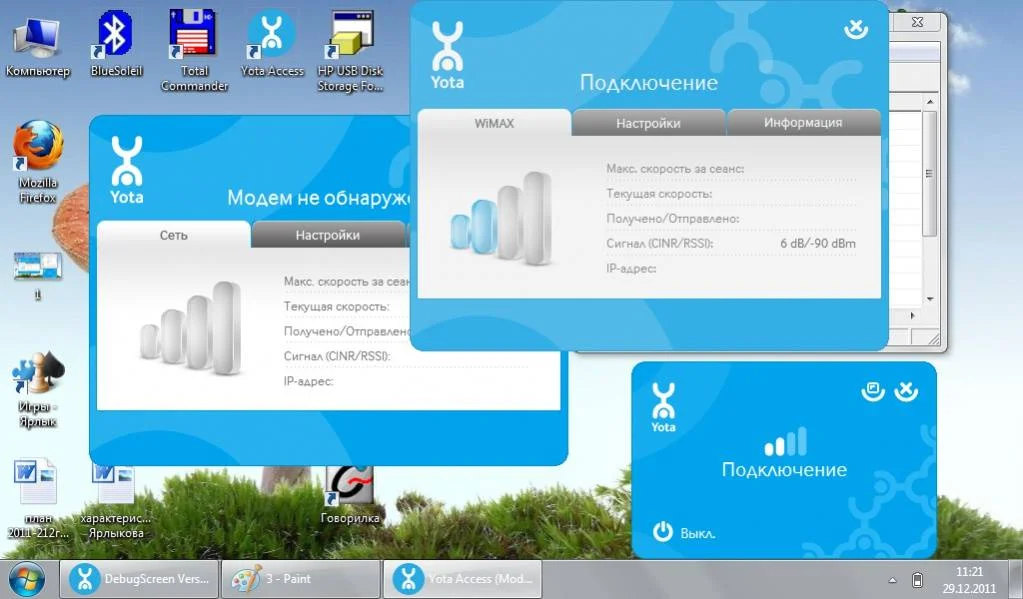Viewport: 1023px width, 599px height.
Task: Click the signal bars icon in the small widget
Action: point(786,442)
